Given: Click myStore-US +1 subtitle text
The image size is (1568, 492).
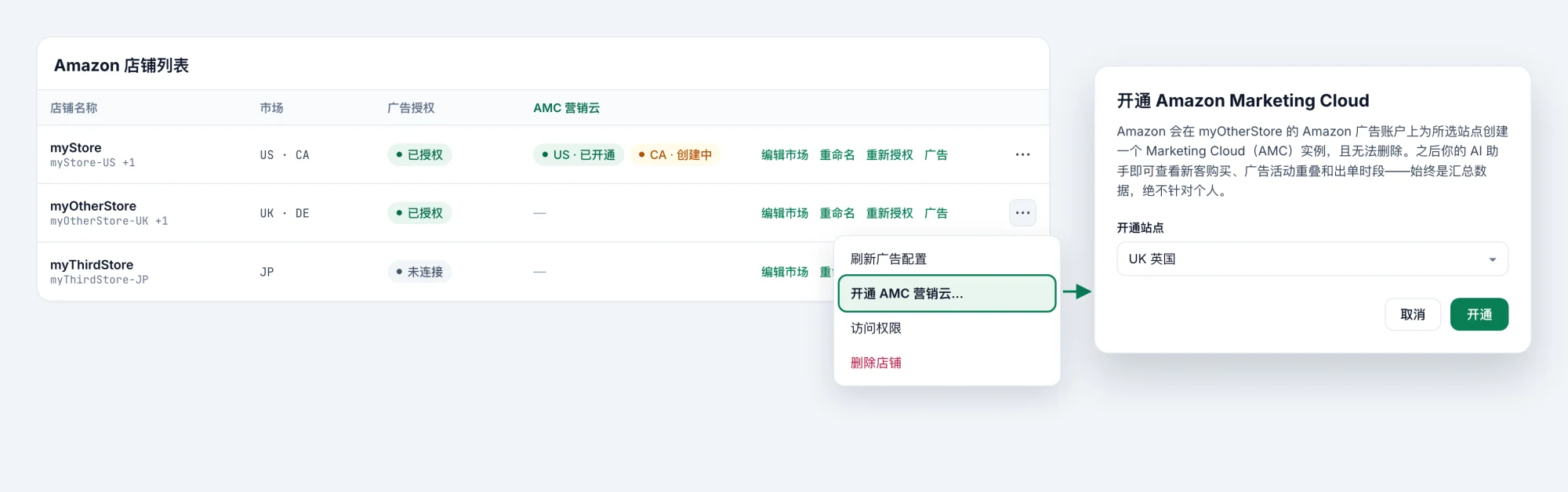Looking at the screenshot, I should pyautogui.click(x=93, y=163).
